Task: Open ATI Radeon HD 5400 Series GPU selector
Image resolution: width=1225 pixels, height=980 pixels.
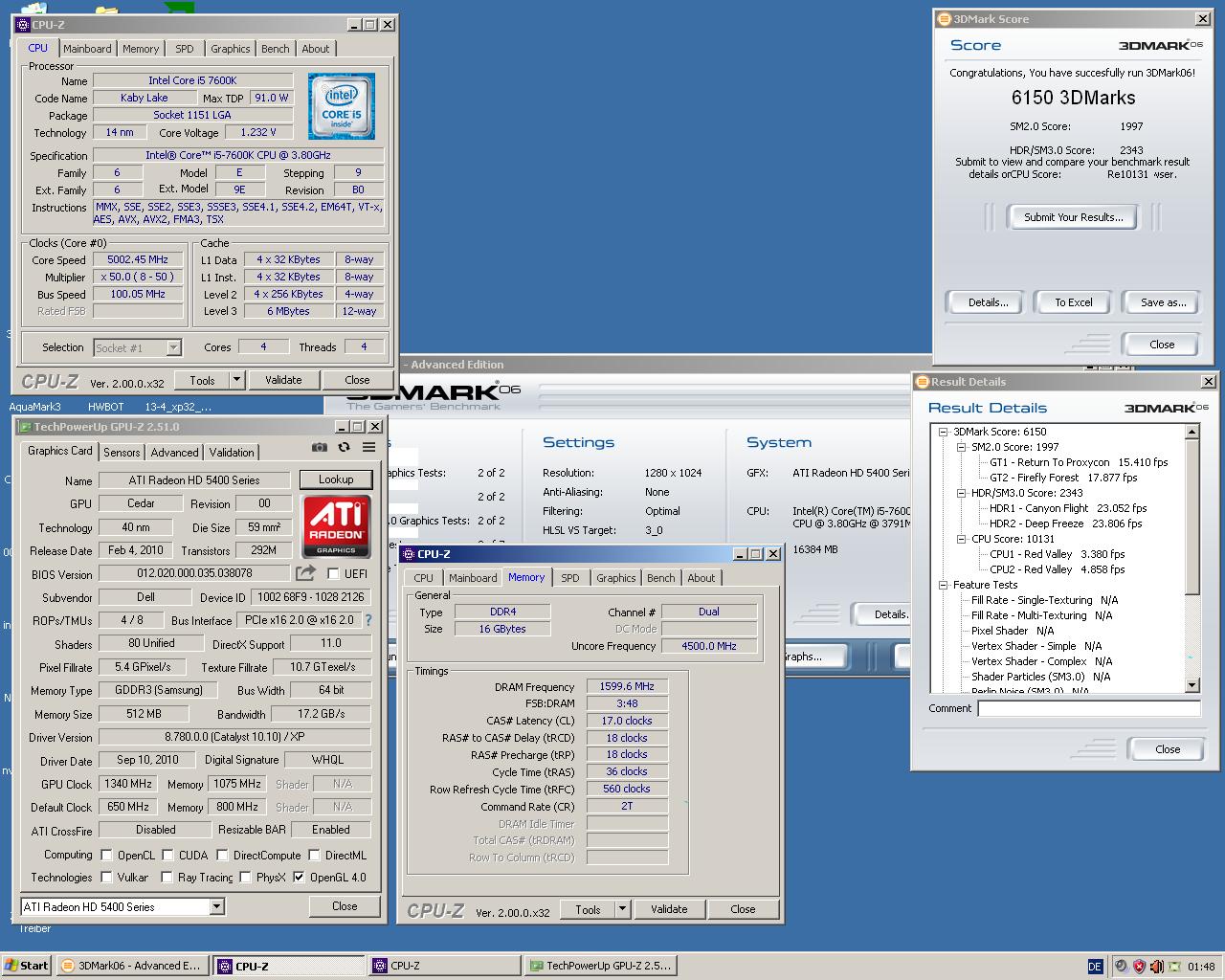Action: 122,906
